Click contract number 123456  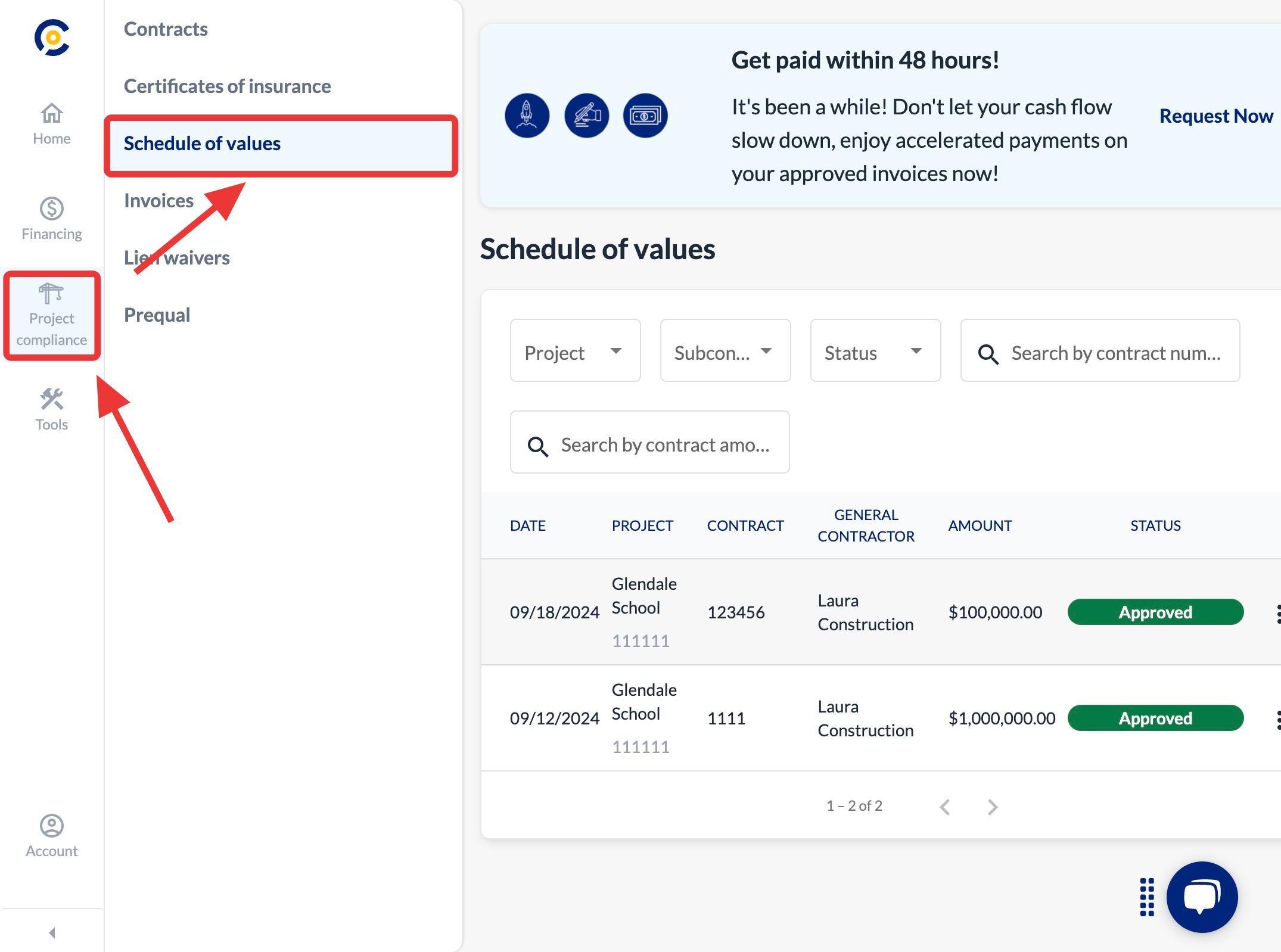pyautogui.click(x=735, y=612)
